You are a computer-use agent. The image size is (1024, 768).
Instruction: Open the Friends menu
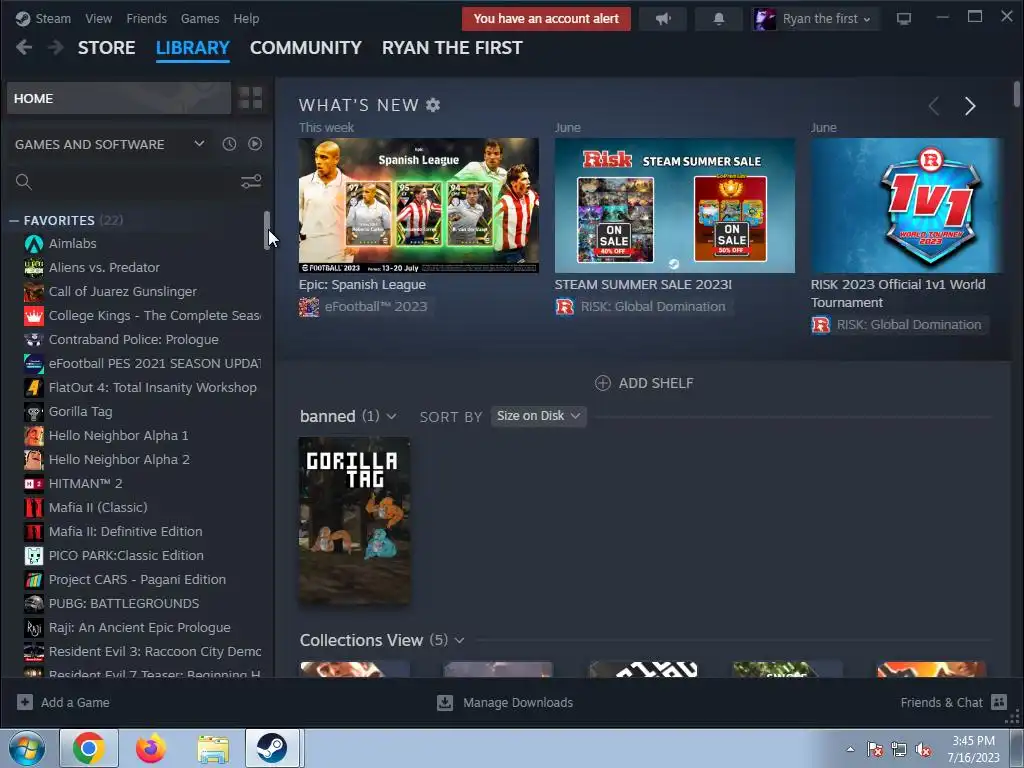[146, 18]
